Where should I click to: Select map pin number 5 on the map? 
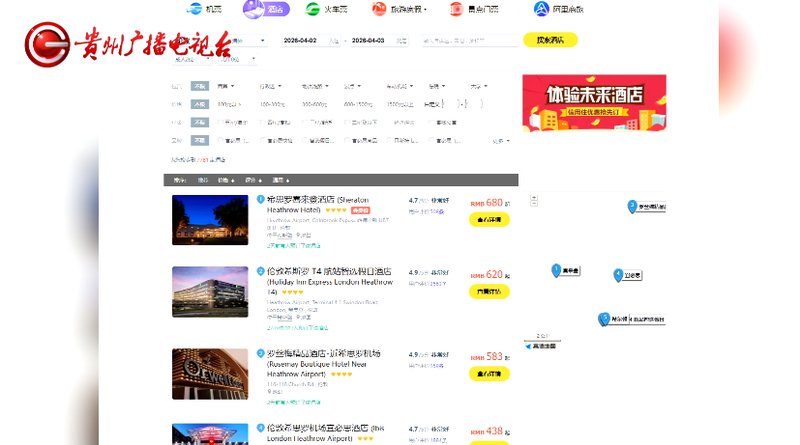click(604, 319)
